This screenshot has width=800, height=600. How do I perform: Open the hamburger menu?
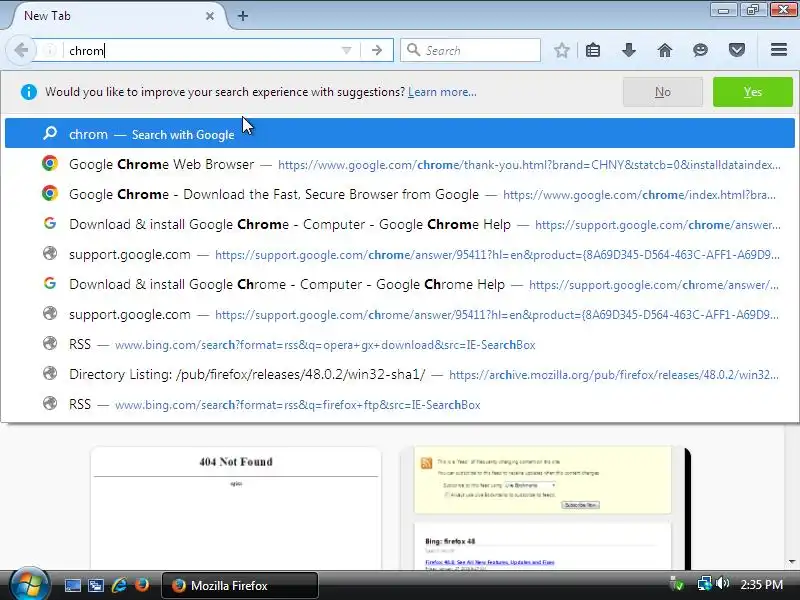[x=779, y=49]
